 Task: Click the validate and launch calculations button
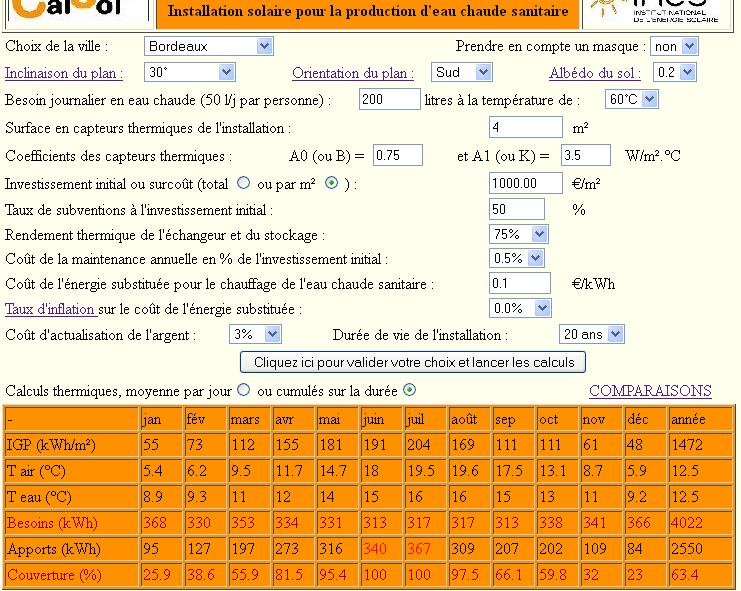pos(413,362)
